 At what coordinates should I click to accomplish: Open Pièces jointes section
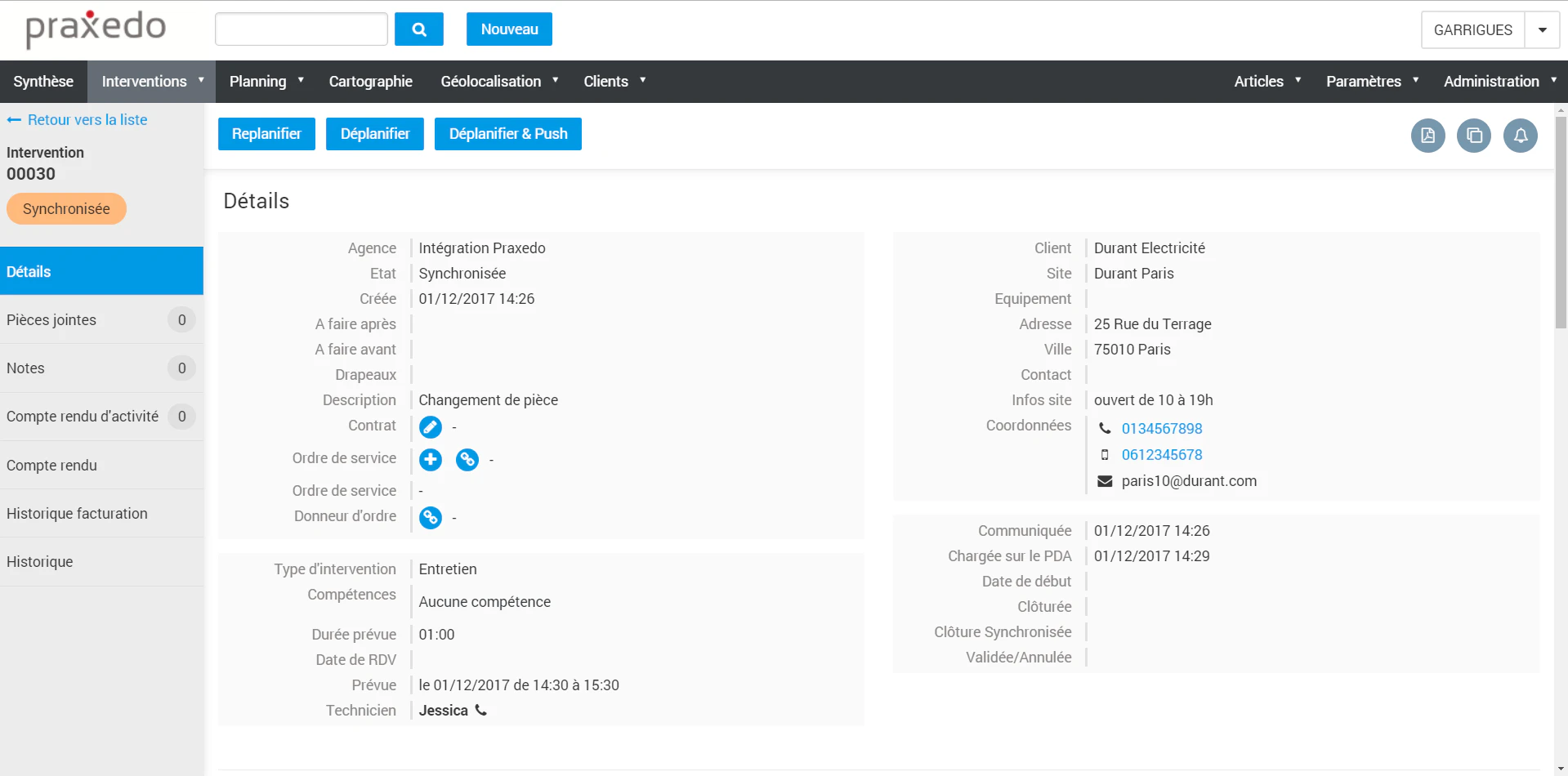coord(101,320)
